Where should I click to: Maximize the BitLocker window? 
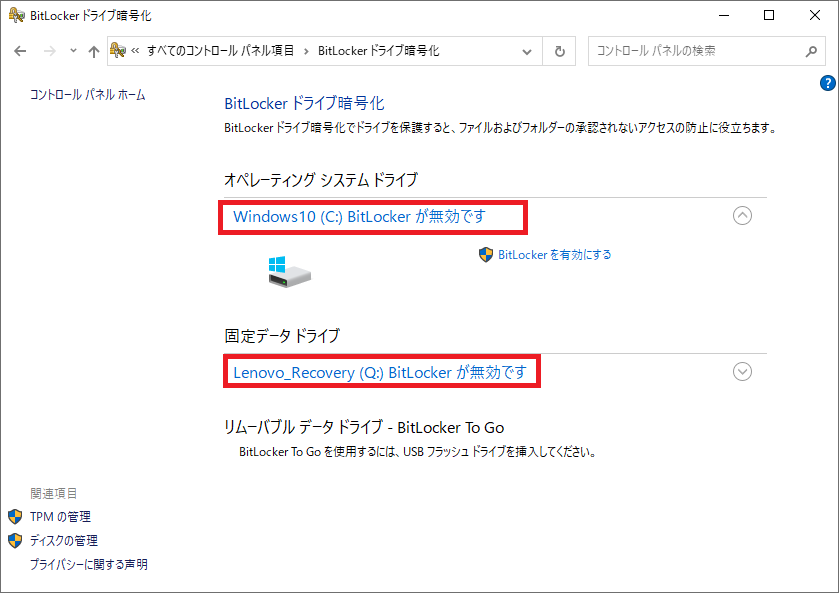[769, 16]
